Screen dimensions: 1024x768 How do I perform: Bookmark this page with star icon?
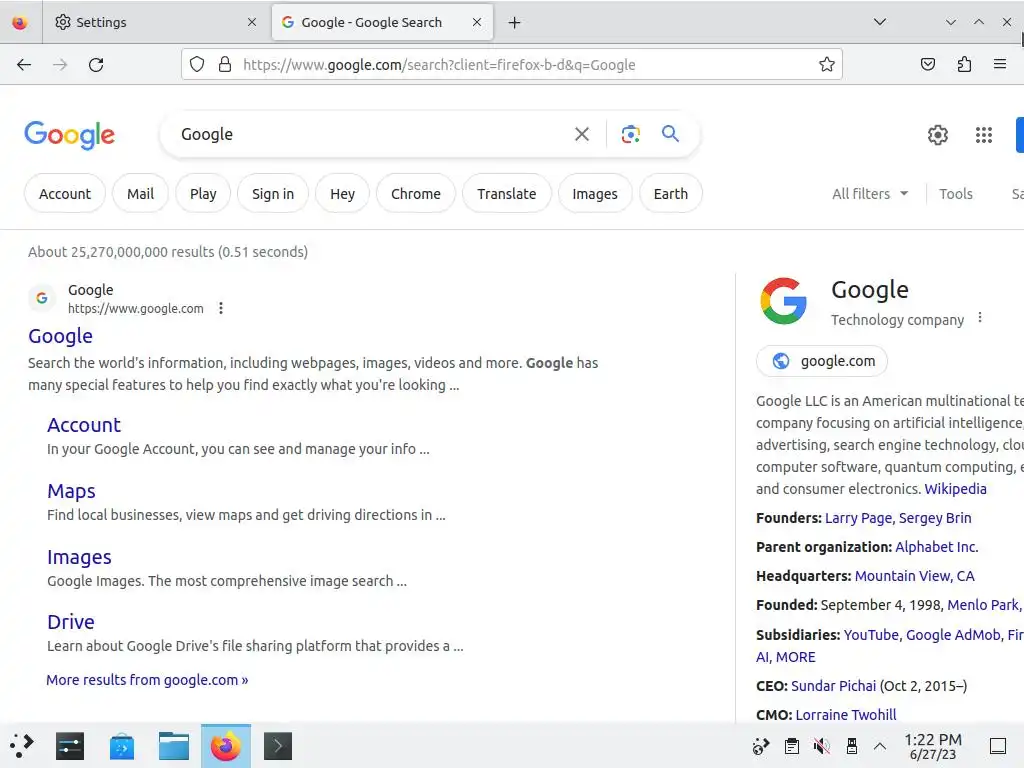tap(827, 64)
